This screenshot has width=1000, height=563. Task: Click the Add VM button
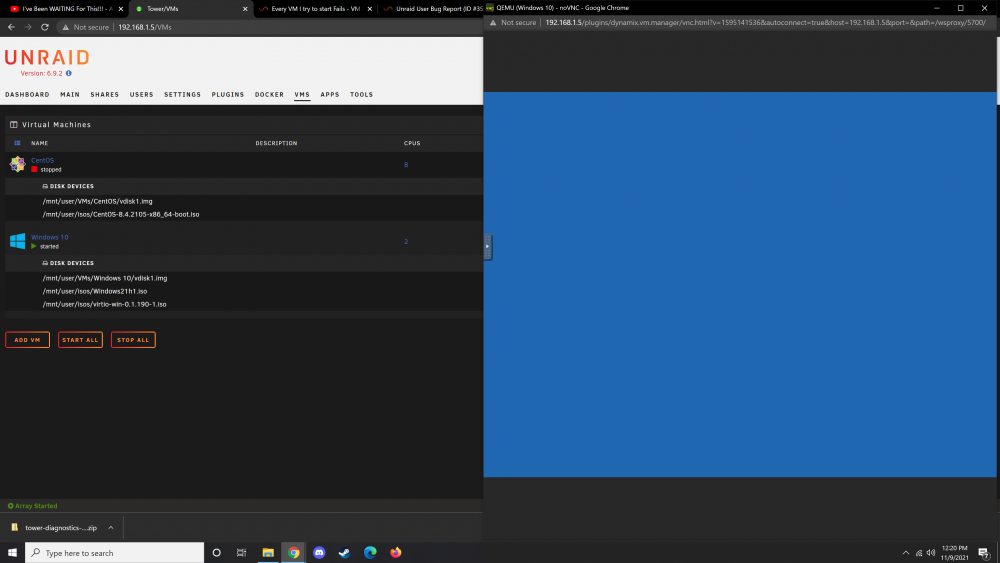[27, 340]
